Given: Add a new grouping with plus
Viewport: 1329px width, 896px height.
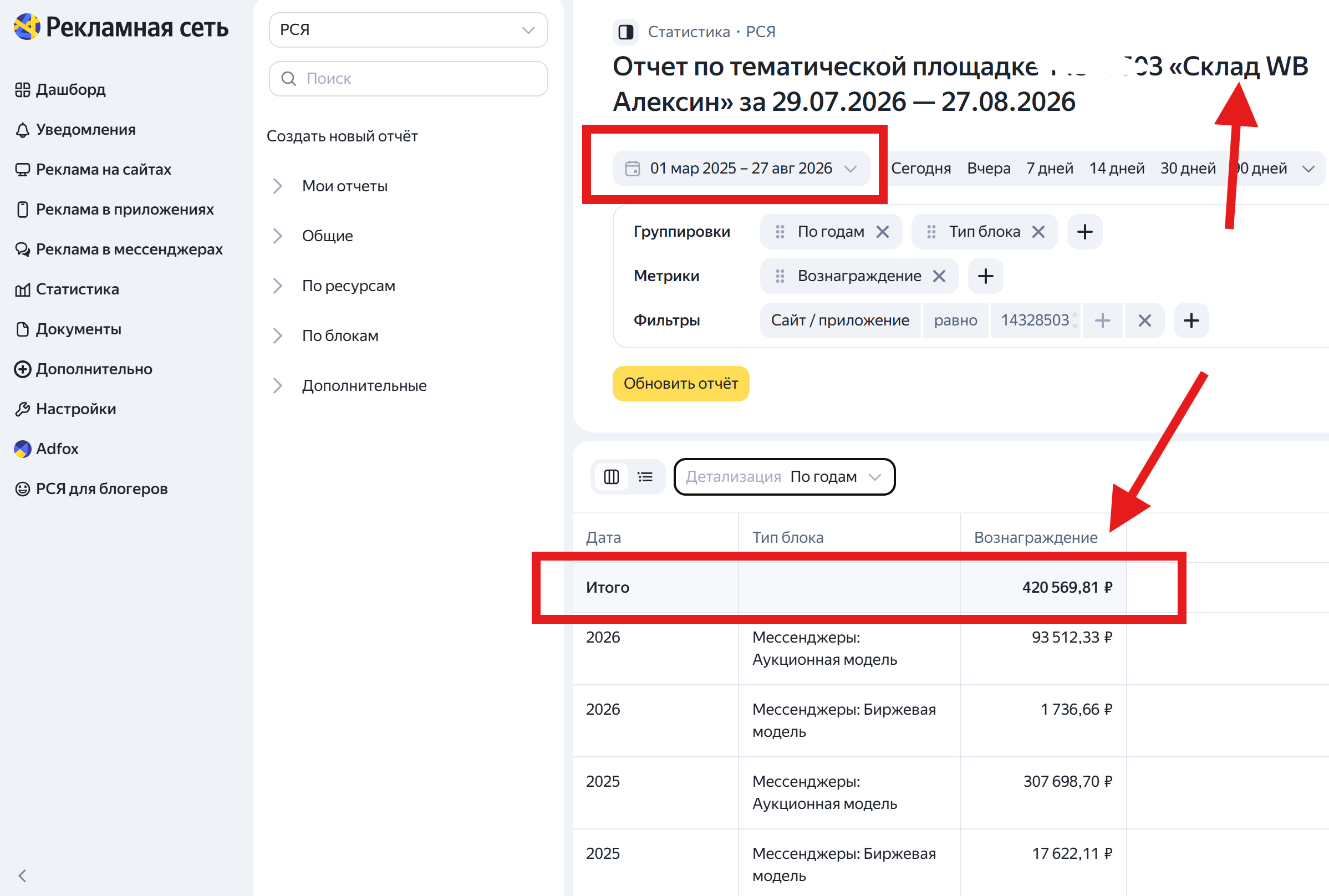Looking at the screenshot, I should click(1084, 232).
